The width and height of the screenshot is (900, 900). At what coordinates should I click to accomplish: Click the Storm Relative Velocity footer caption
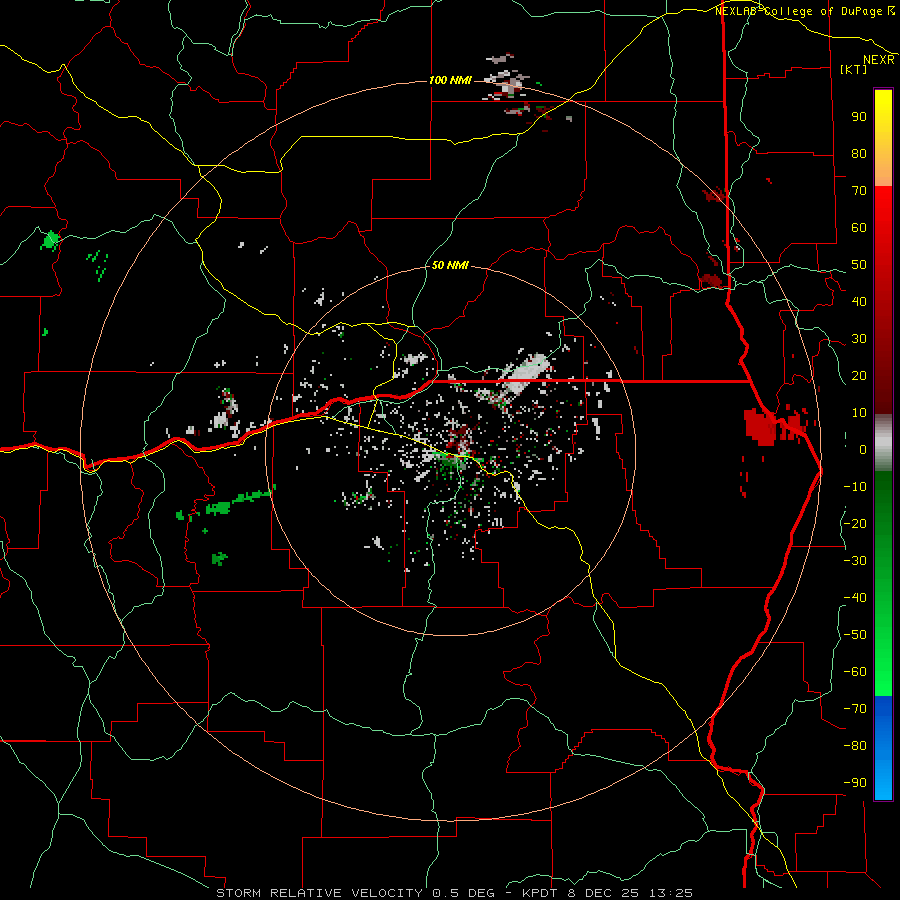point(454,893)
